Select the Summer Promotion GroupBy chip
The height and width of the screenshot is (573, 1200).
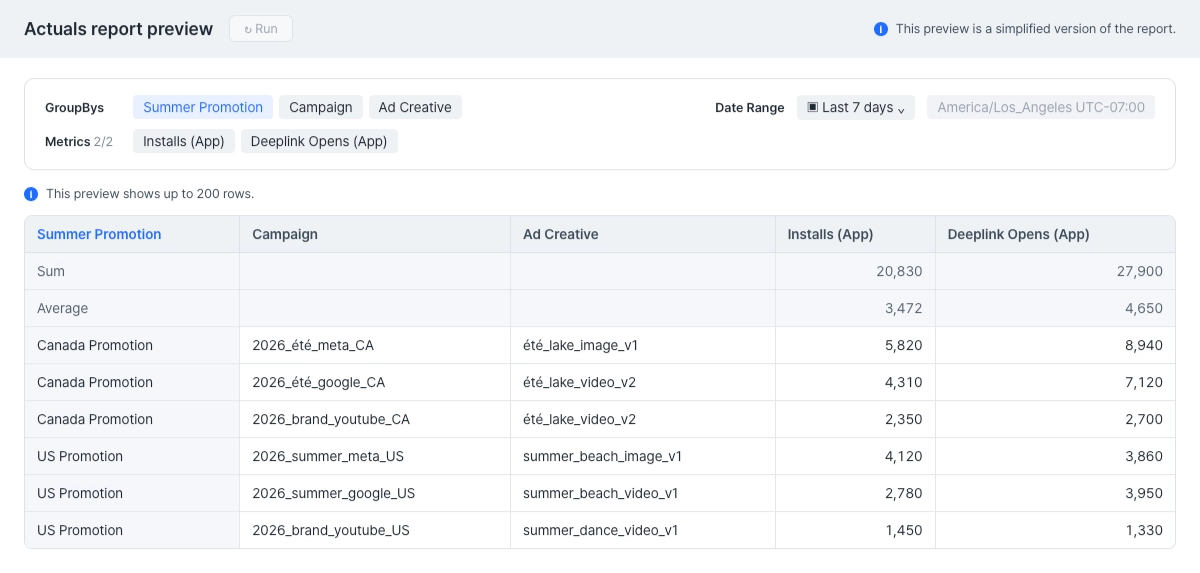click(203, 107)
